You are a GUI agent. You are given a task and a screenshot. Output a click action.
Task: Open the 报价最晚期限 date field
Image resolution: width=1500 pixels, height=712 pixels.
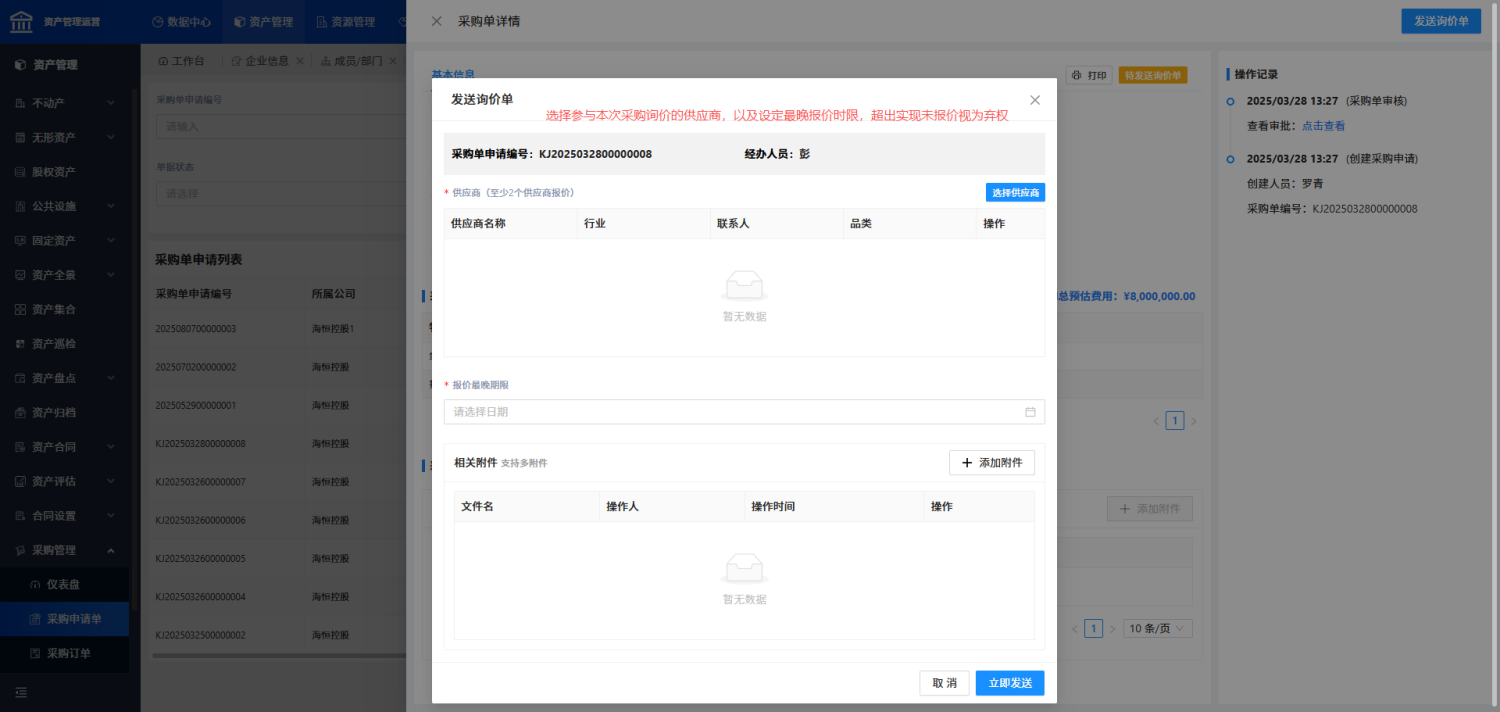click(744, 412)
